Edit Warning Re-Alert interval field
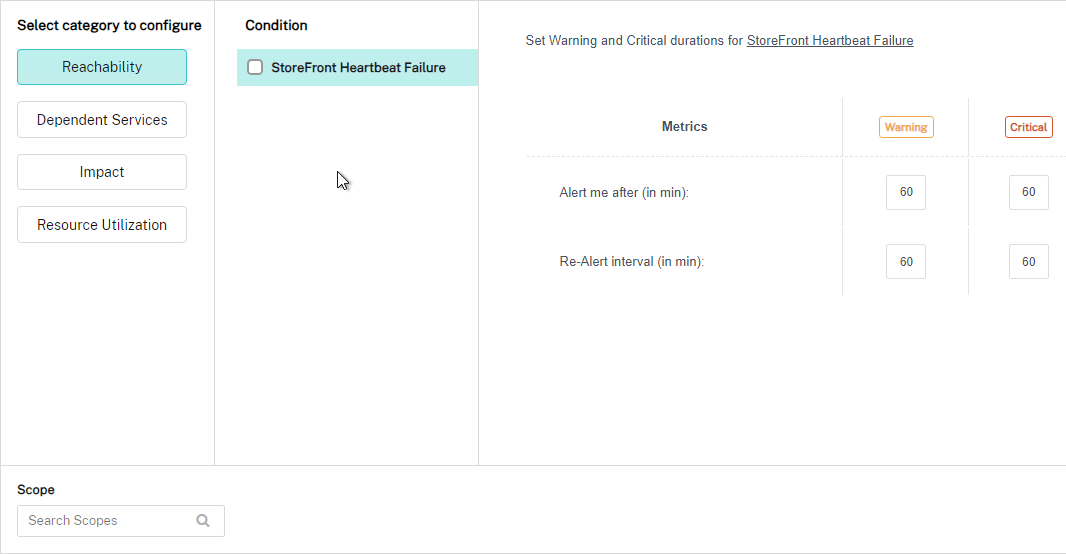The image size is (1066, 554). coord(906,262)
